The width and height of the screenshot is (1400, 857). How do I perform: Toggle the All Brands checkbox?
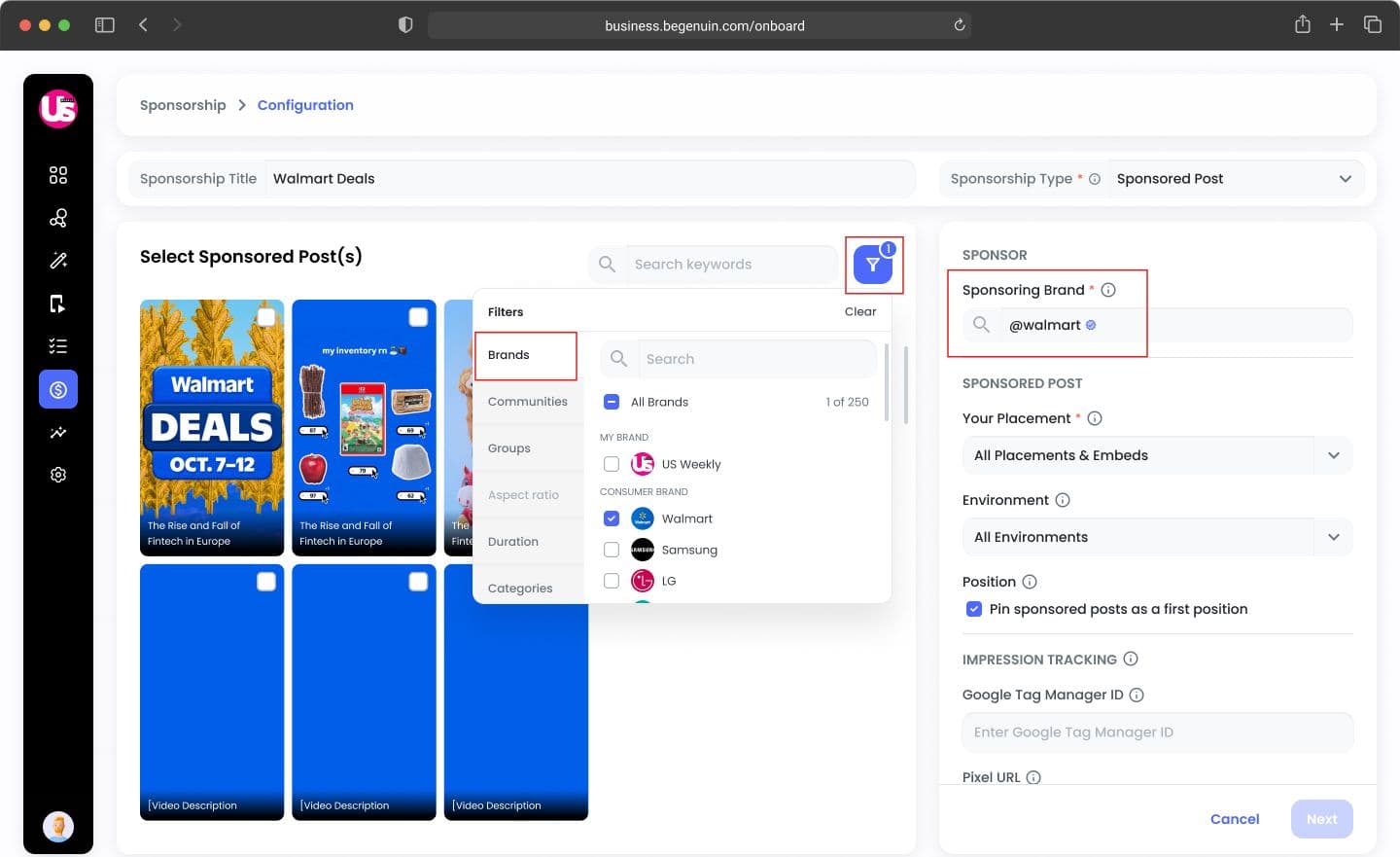pyautogui.click(x=612, y=402)
